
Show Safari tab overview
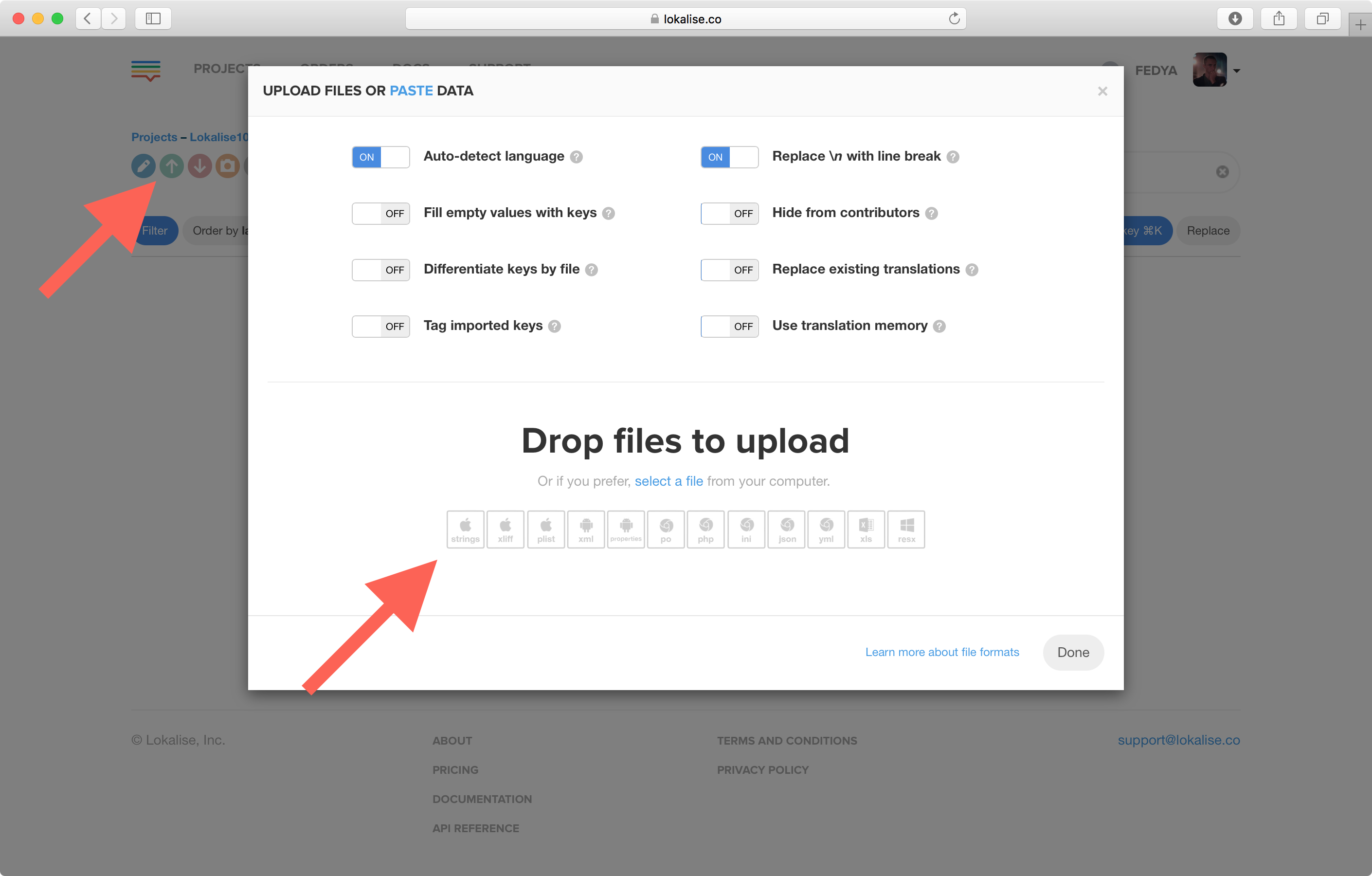(x=1323, y=19)
